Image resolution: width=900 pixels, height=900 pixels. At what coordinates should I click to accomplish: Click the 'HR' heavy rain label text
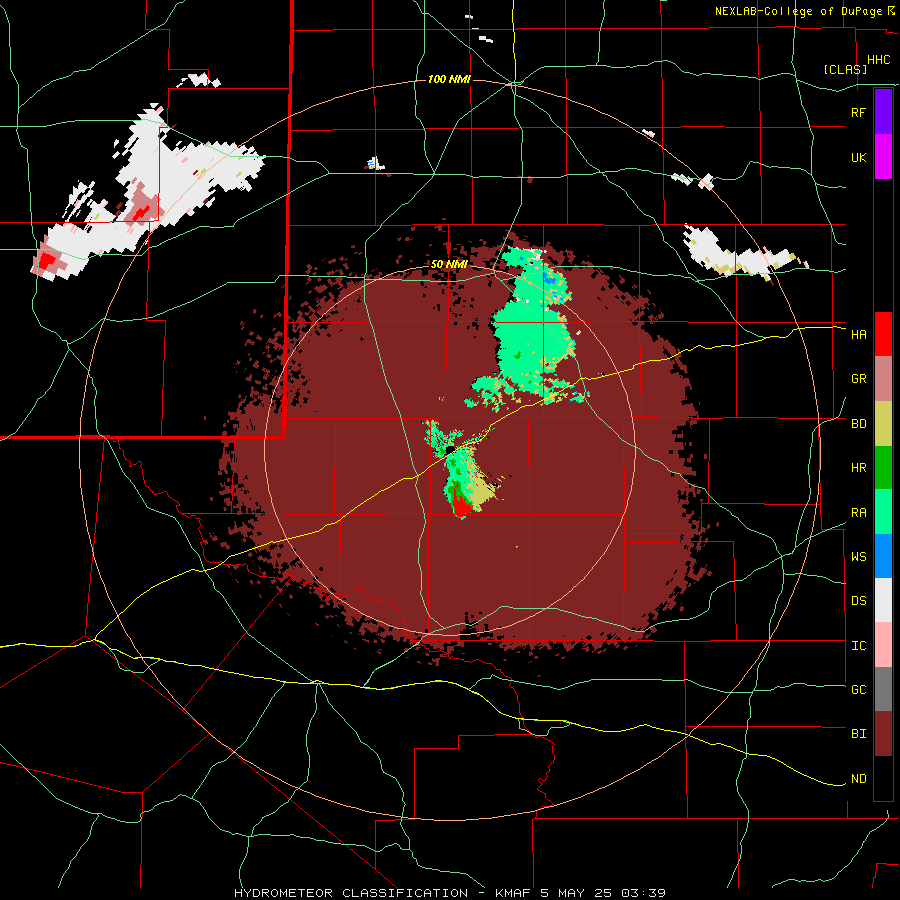point(858,468)
